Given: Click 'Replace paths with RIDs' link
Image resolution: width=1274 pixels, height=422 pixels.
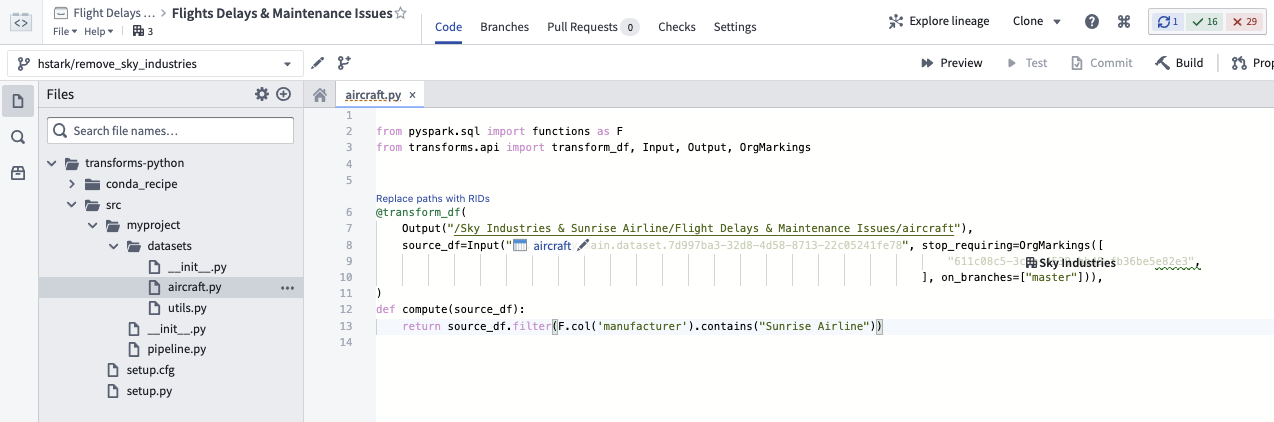Looking at the screenshot, I should tap(433, 199).
